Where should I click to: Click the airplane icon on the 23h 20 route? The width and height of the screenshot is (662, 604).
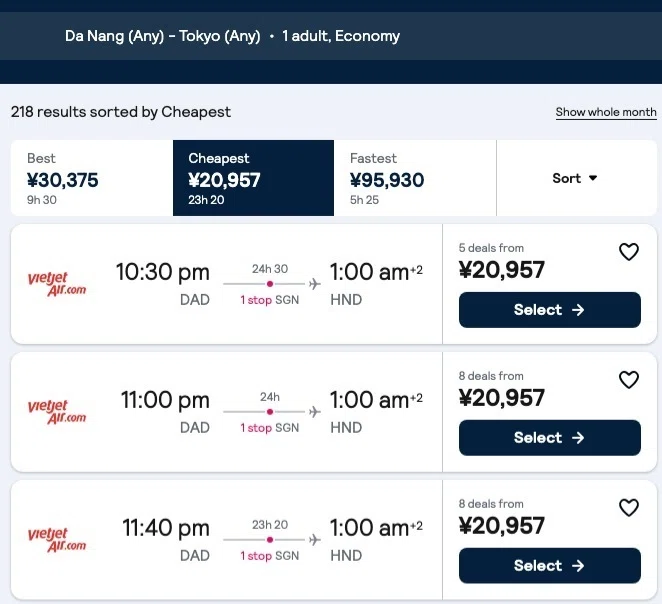click(315, 539)
